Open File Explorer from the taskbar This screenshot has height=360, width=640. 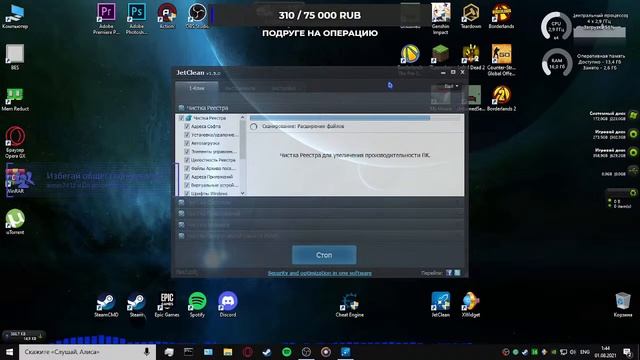[x=228, y=352]
